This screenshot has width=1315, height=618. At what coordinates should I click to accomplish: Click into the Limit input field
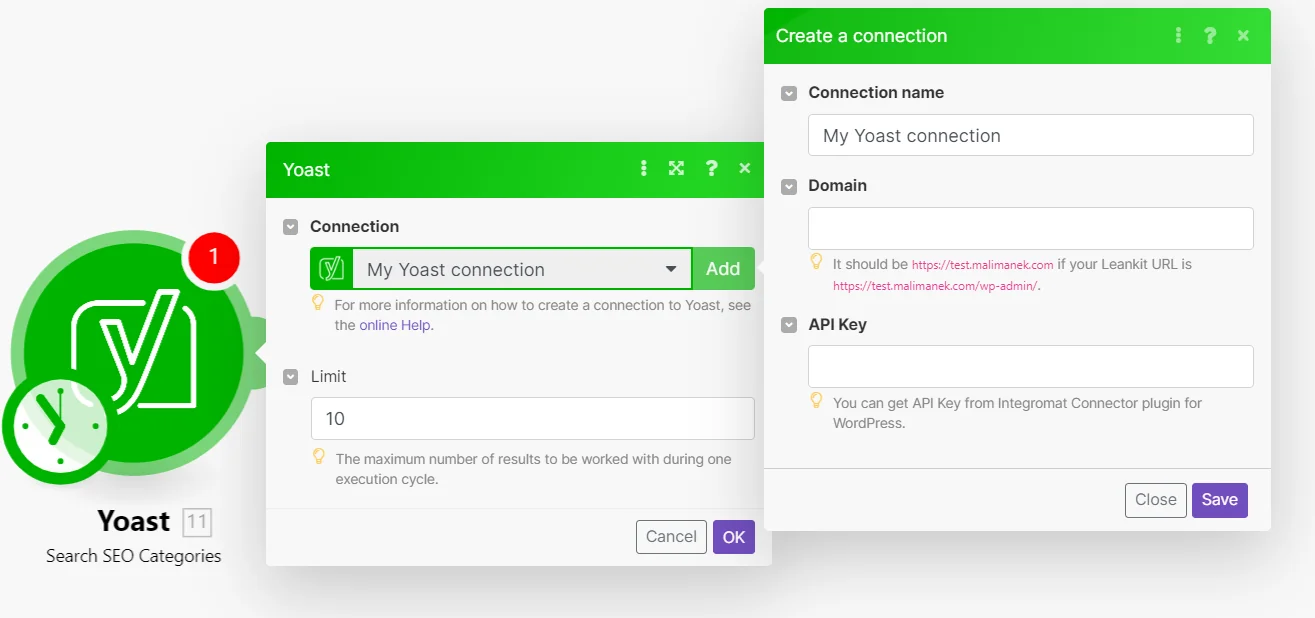[533, 418]
